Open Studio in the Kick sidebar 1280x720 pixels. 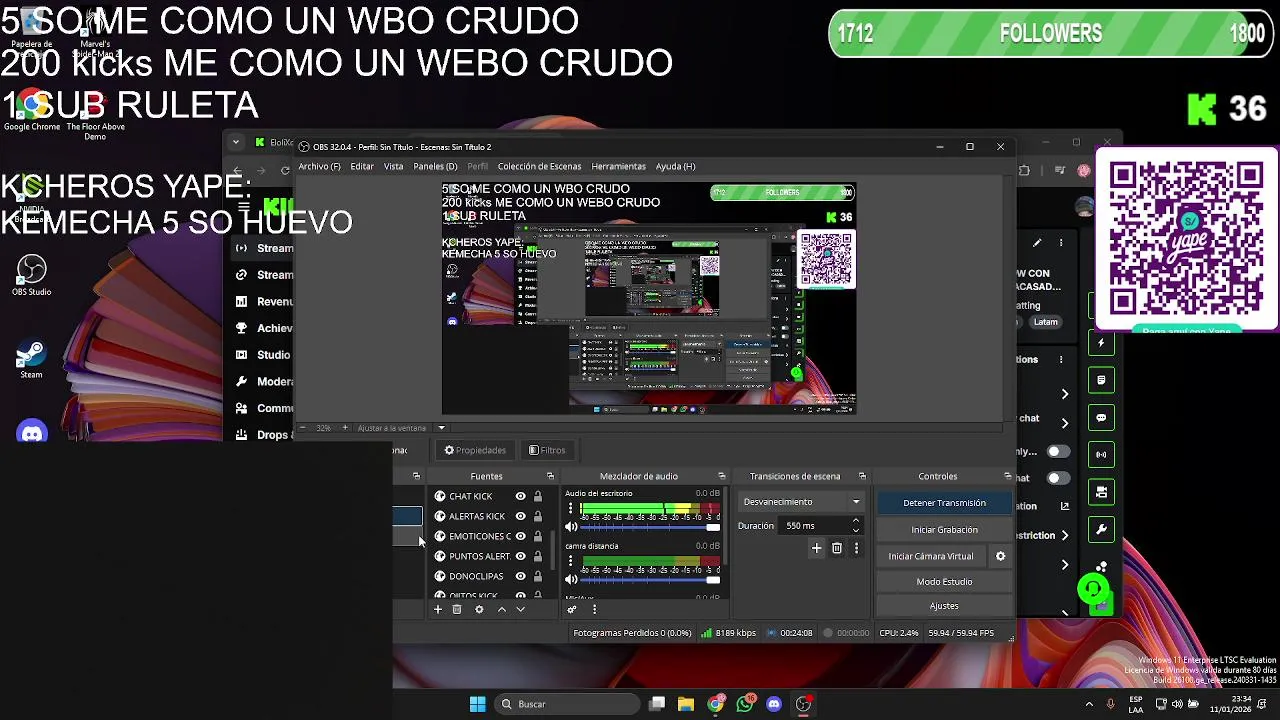[x=262, y=355]
